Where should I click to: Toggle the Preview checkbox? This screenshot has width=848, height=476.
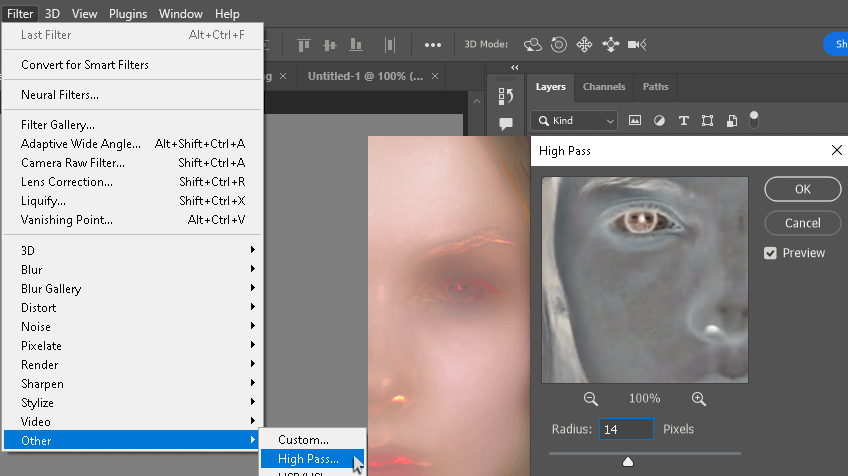770,253
